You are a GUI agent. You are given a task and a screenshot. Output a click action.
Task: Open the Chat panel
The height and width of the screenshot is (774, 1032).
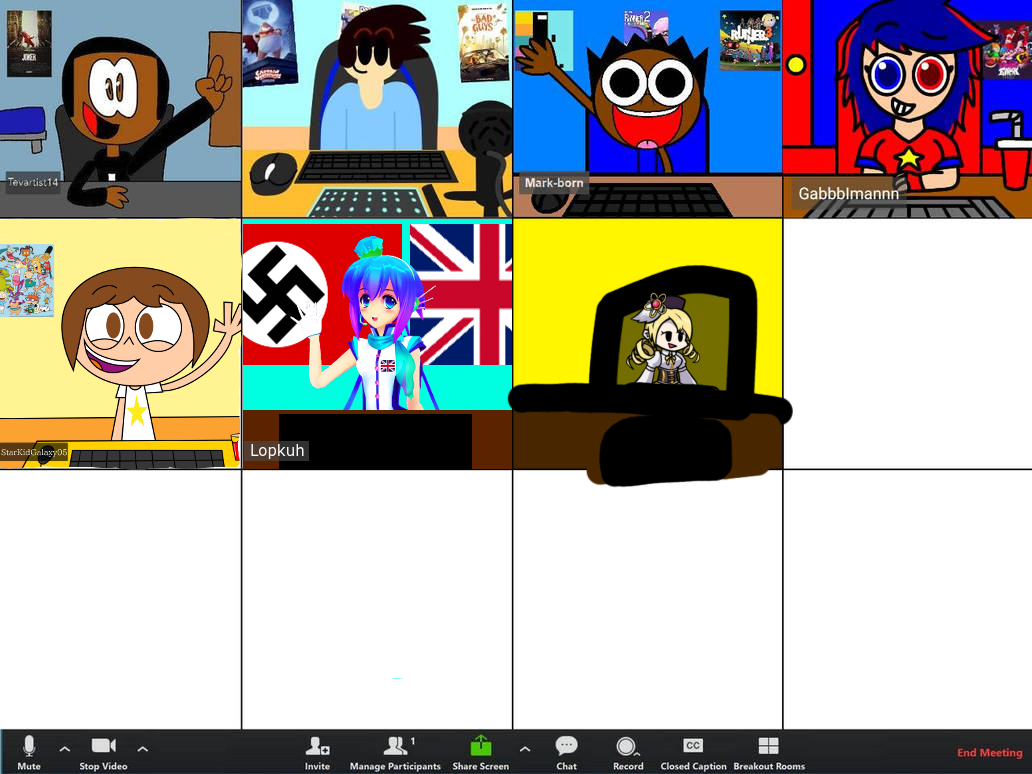[566, 752]
